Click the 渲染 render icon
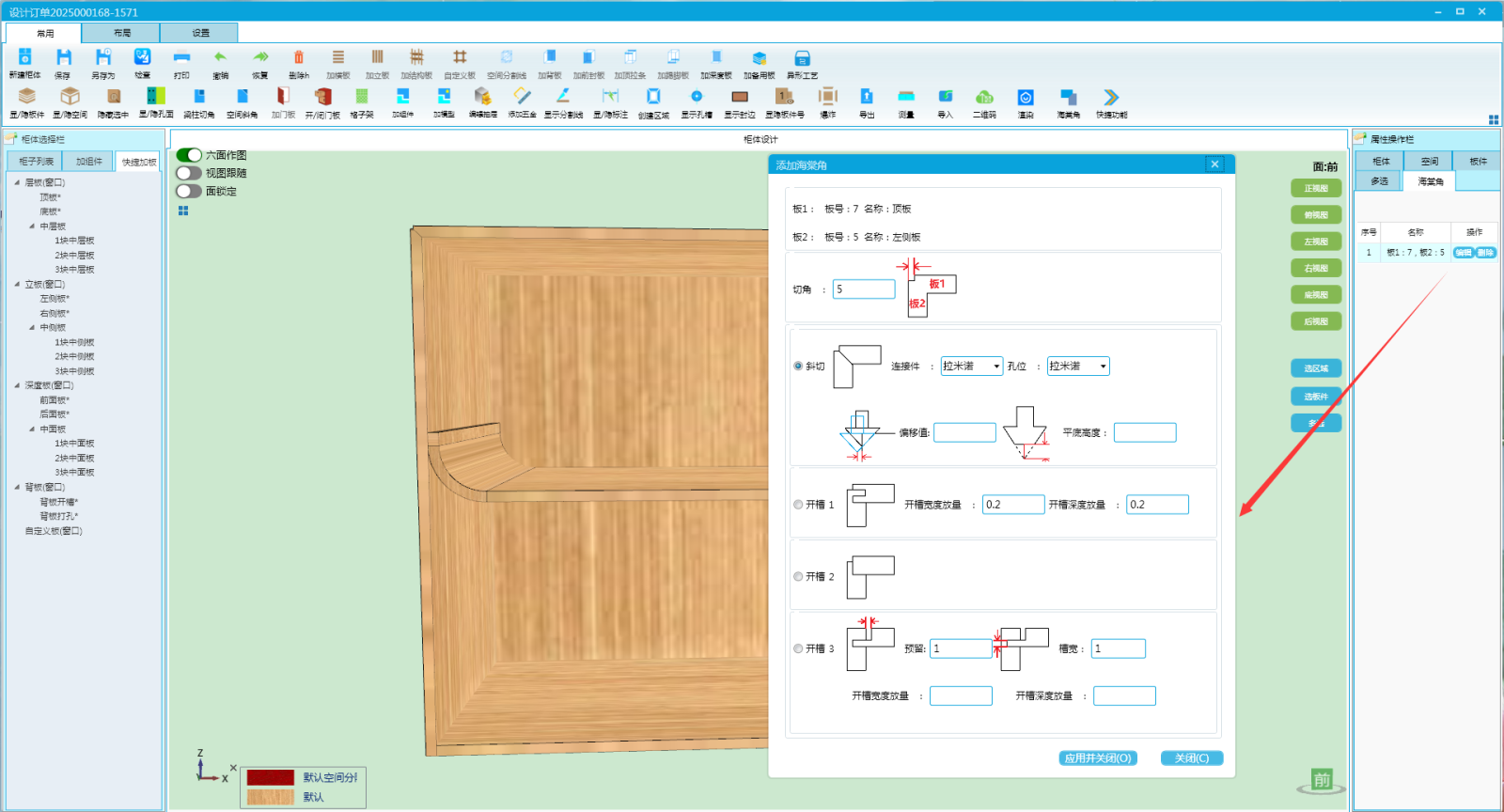 [1026, 97]
